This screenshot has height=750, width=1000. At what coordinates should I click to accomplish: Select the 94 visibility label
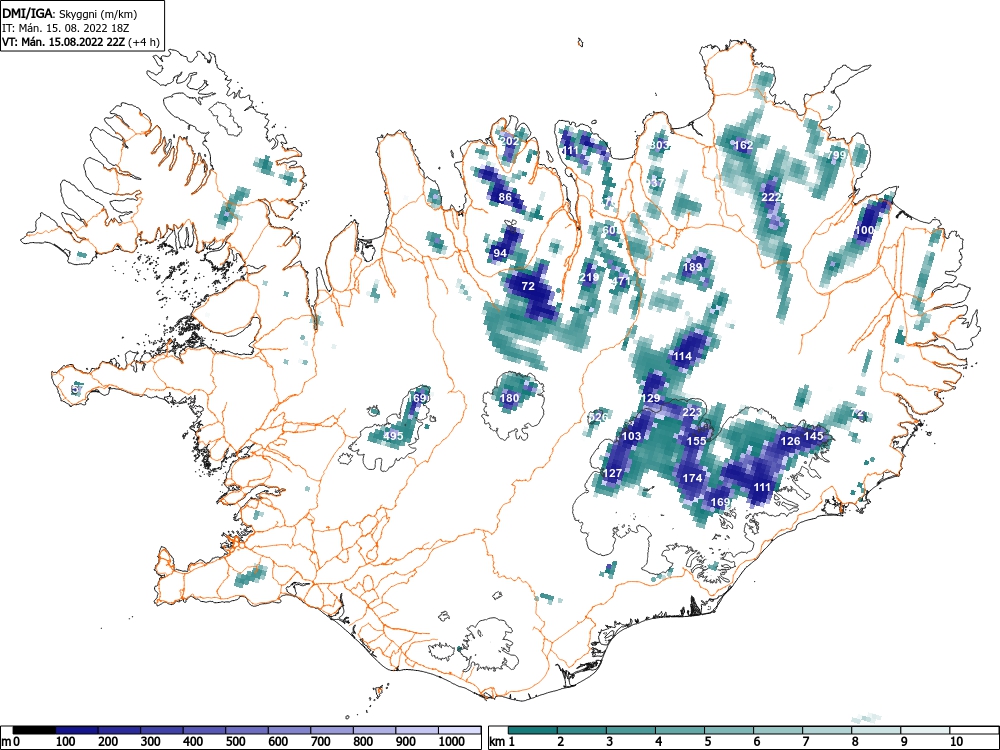click(x=500, y=253)
